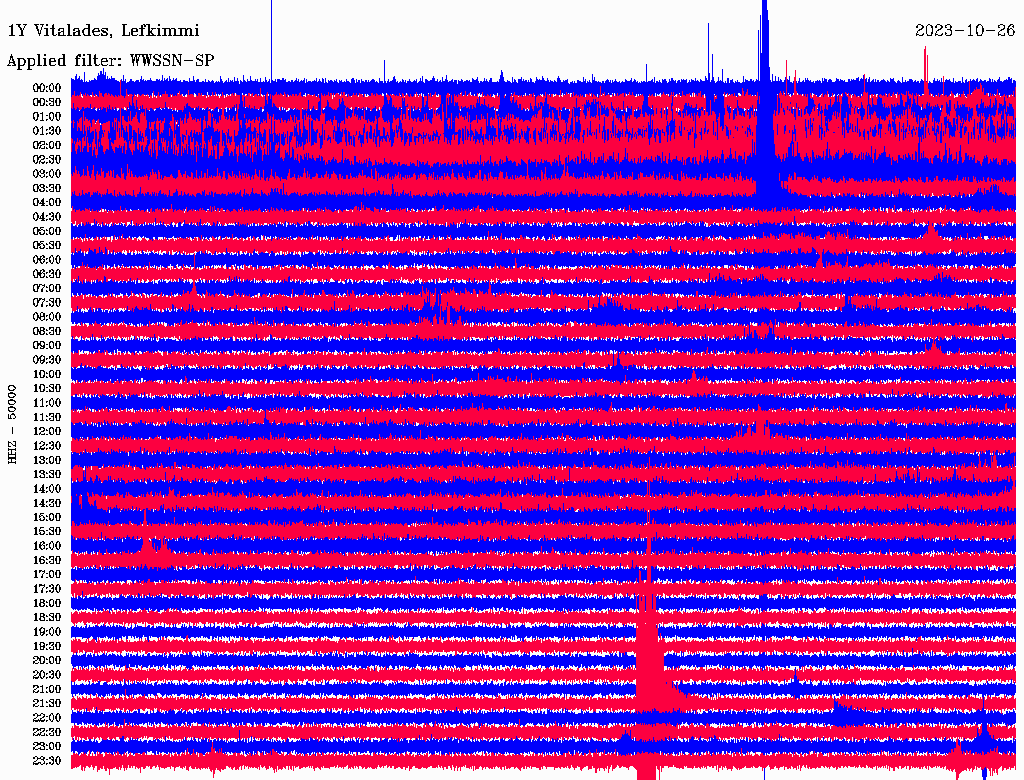
Task: Select the 22:30 time label
Action: pyautogui.click(x=47, y=732)
